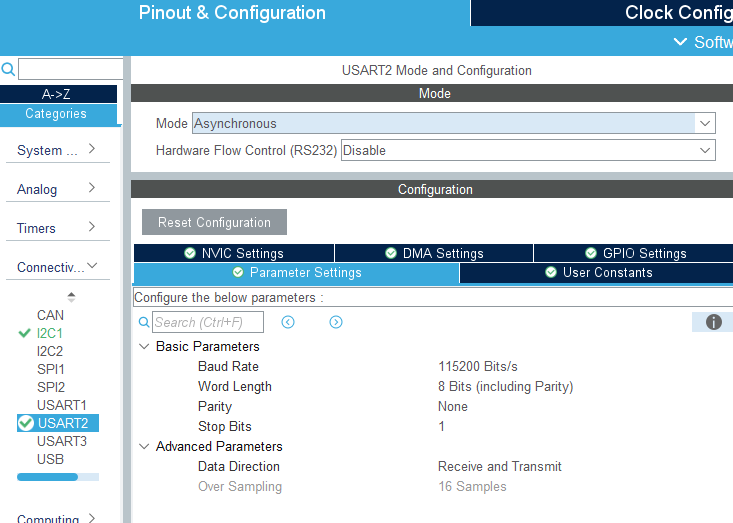Image resolution: width=733 pixels, height=523 pixels.
Task: Open the NVIC Settings tab
Action: click(234, 253)
